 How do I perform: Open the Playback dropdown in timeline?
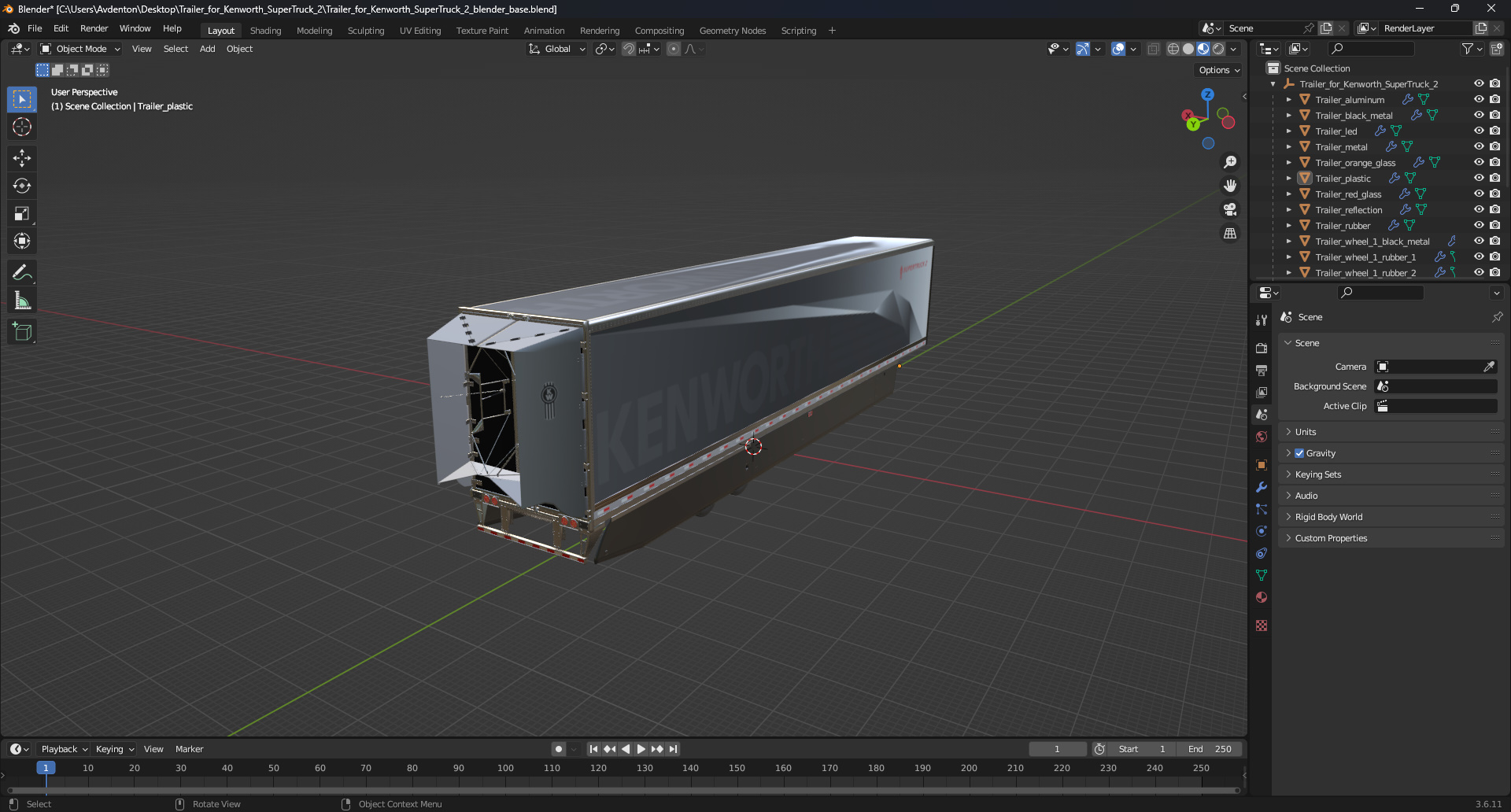coord(64,749)
